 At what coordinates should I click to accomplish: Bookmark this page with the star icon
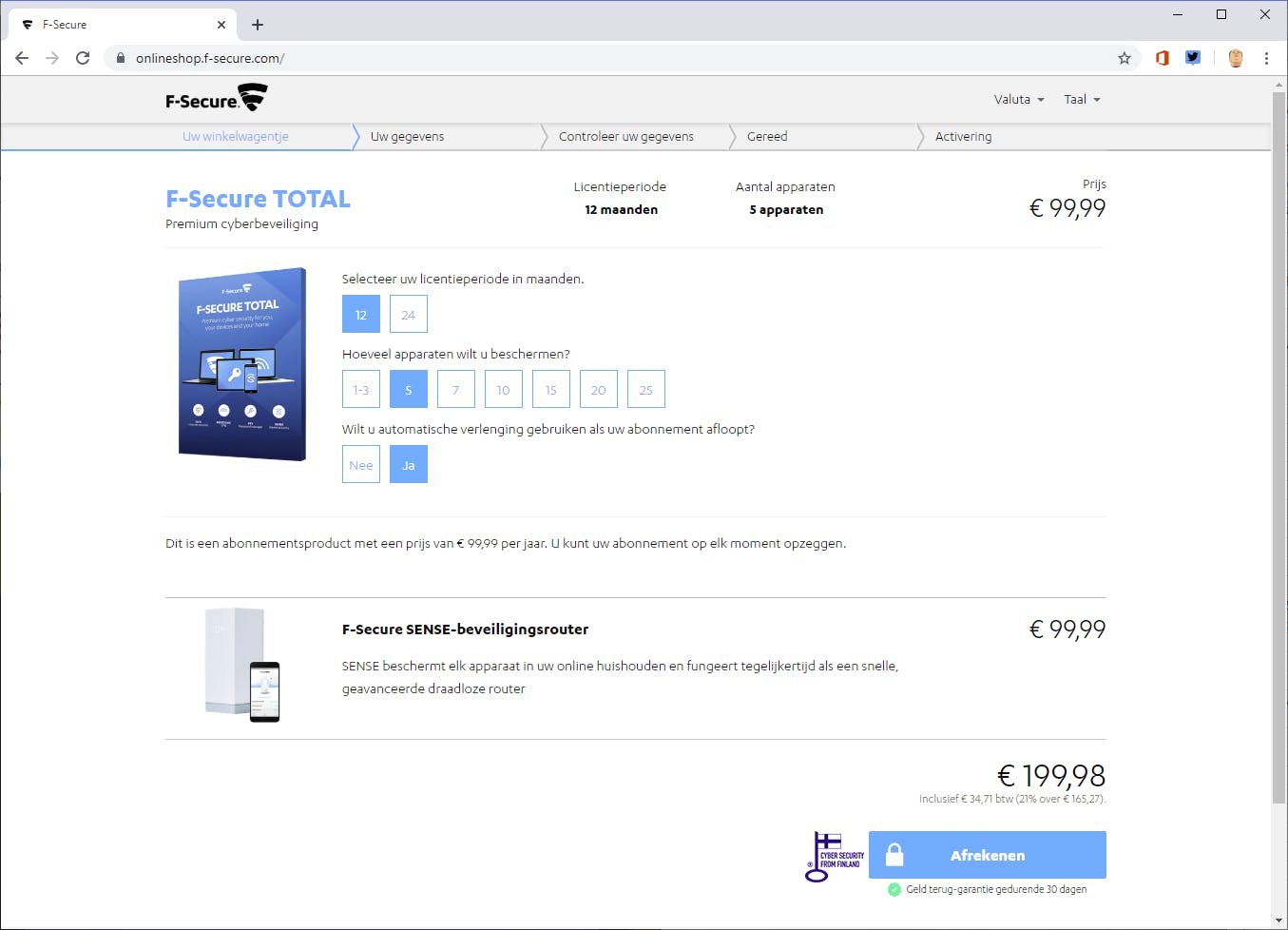1125,58
